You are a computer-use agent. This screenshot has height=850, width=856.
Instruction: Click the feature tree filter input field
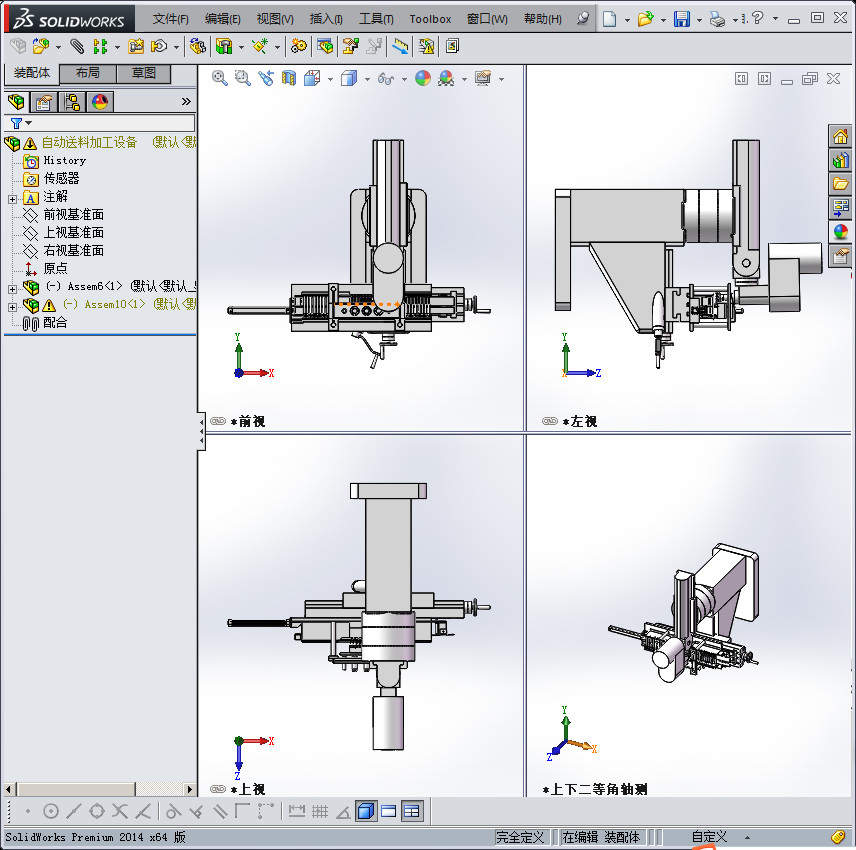(110, 123)
